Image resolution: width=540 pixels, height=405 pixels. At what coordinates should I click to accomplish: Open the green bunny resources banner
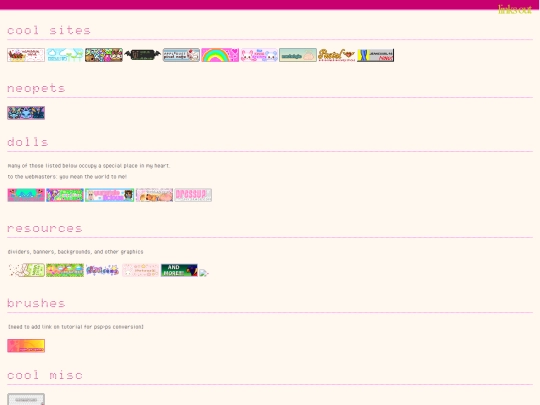[26, 270]
